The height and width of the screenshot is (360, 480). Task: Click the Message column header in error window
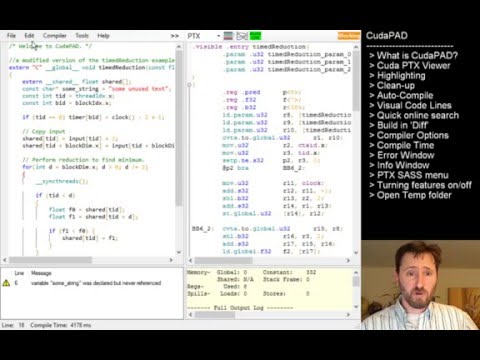(x=41, y=273)
